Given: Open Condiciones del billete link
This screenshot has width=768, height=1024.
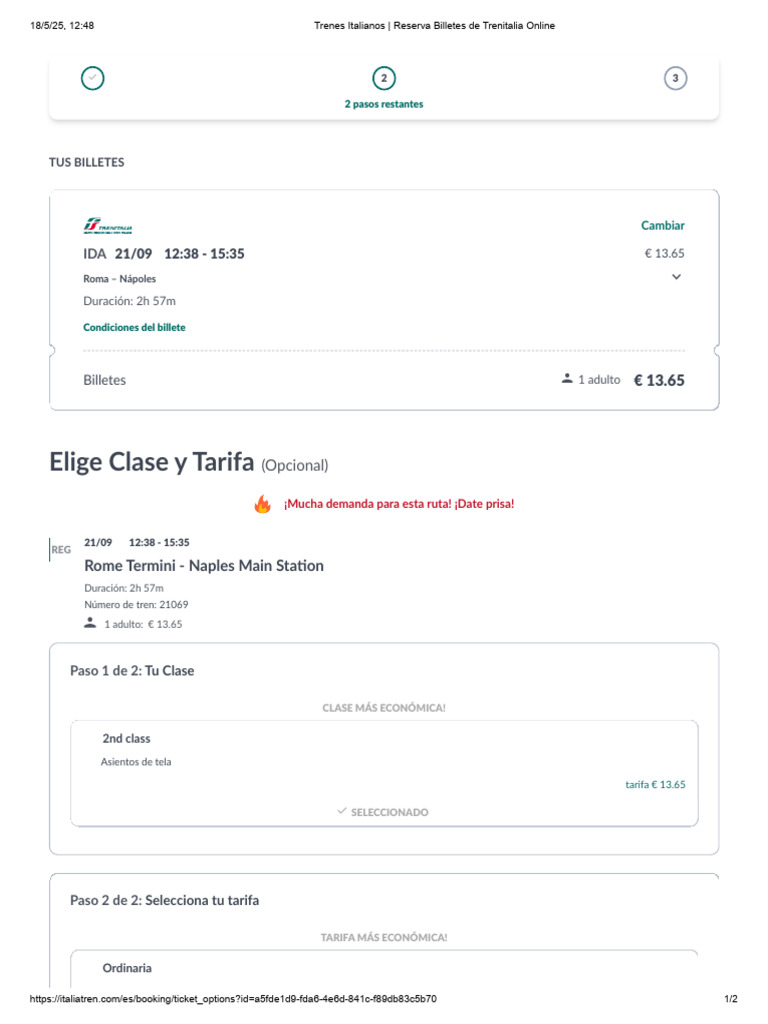Looking at the screenshot, I should tap(134, 327).
